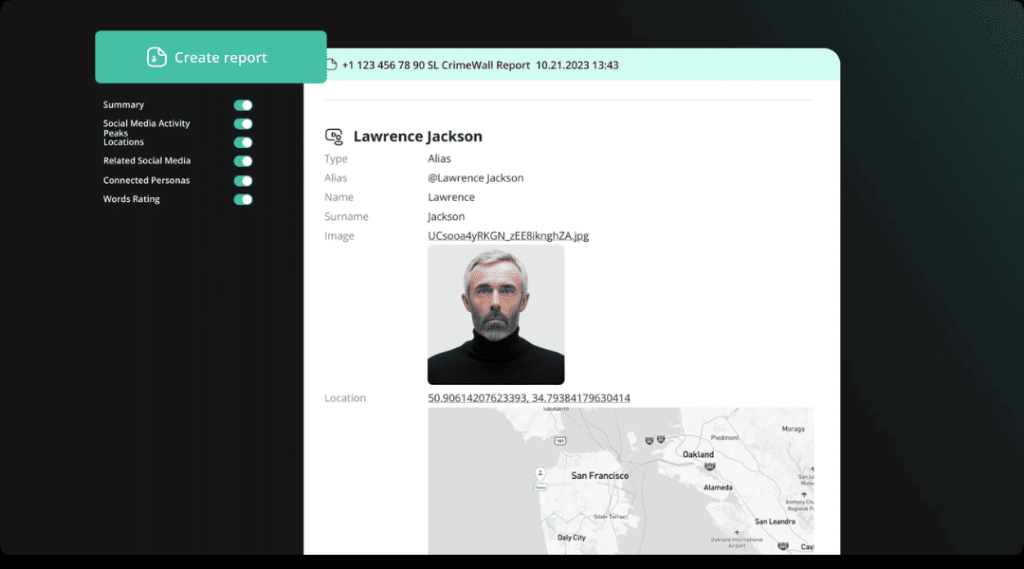
Task: Click the Oakland International Airport plane icon
Action: coord(736,532)
